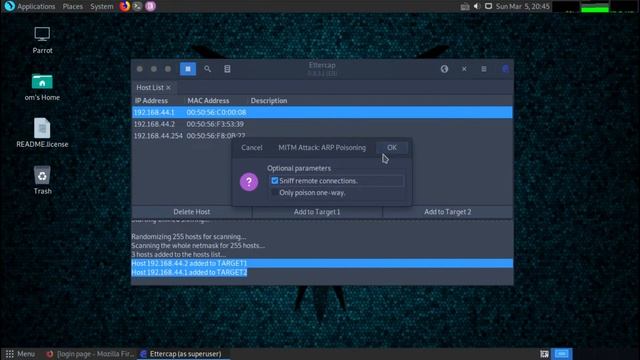640x360 pixels.
Task: Launch terminal from top panel
Action: pyautogui.click(x=138, y=6)
